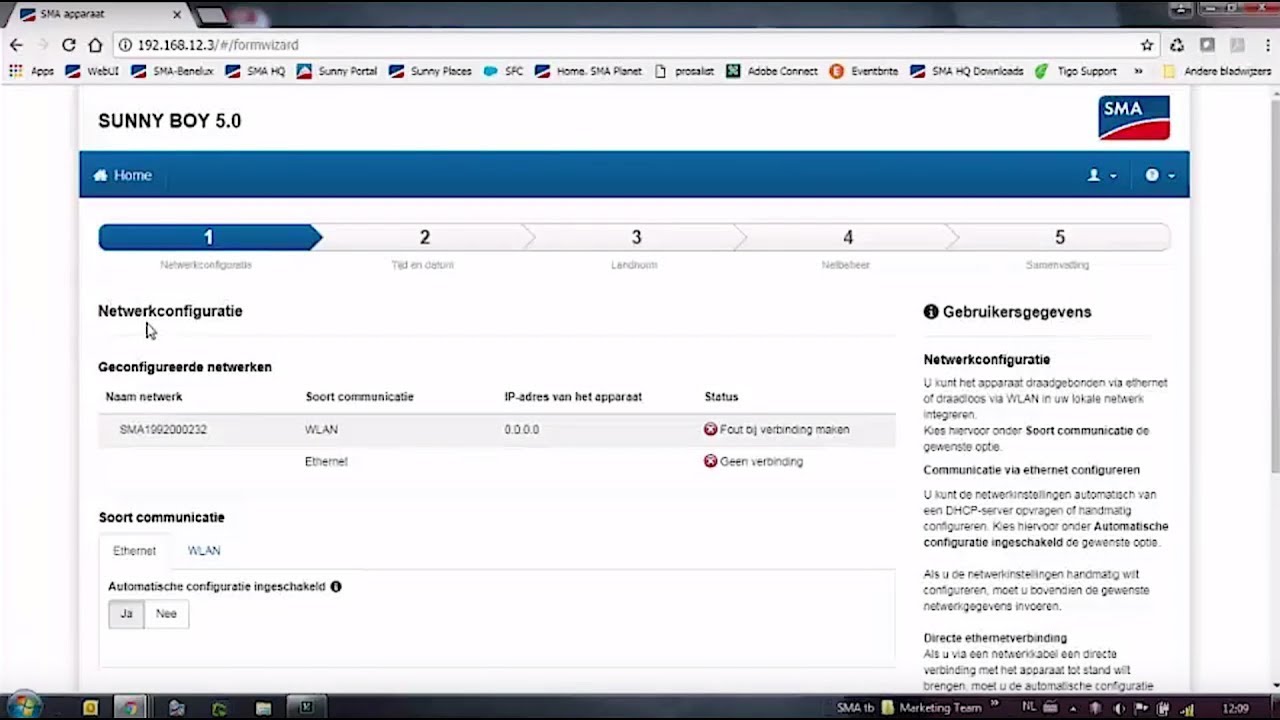This screenshot has width=1280, height=720.
Task: Set automatic configuration to Ja
Action: coord(126,614)
